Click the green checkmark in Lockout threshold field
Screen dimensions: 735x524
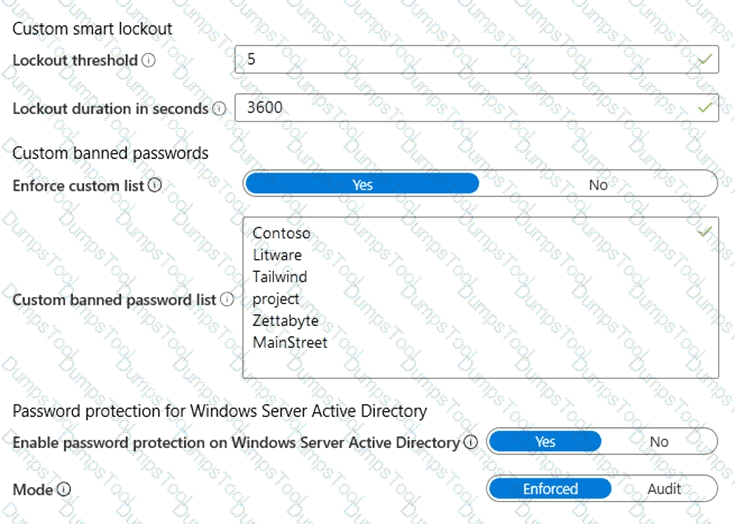[706, 59]
